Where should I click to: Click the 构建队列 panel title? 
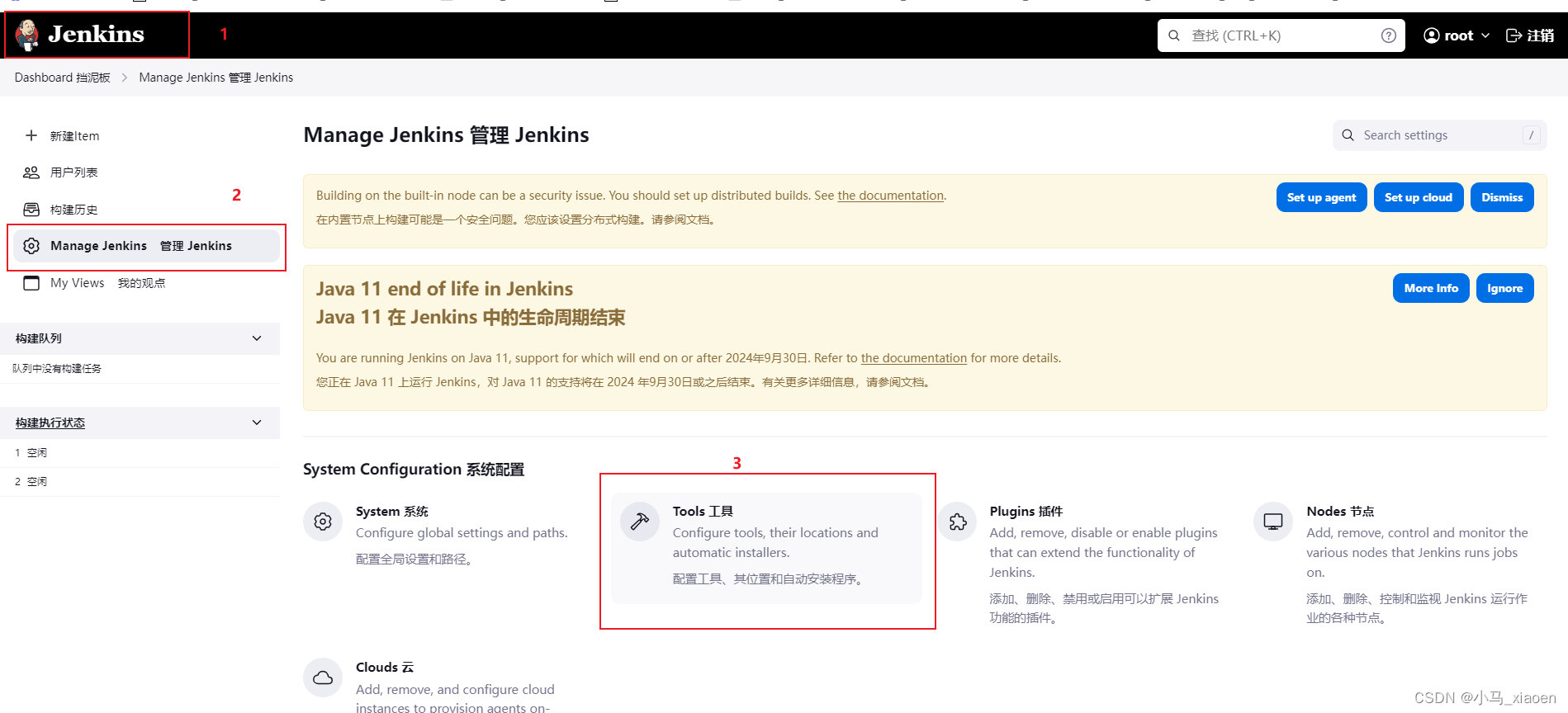[x=39, y=338]
